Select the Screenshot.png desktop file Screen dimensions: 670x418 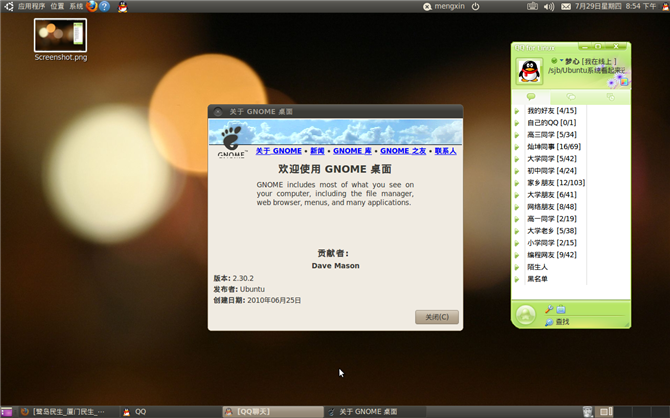click(60, 40)
